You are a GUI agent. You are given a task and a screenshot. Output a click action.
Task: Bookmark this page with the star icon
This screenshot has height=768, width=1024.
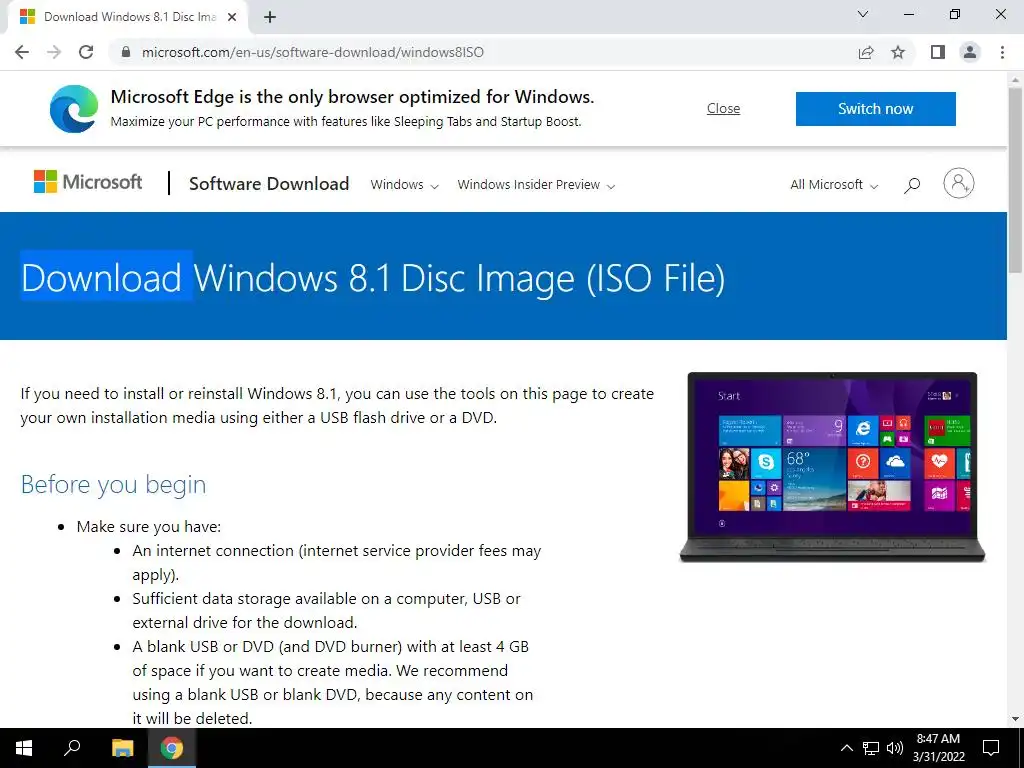[898, 52]
